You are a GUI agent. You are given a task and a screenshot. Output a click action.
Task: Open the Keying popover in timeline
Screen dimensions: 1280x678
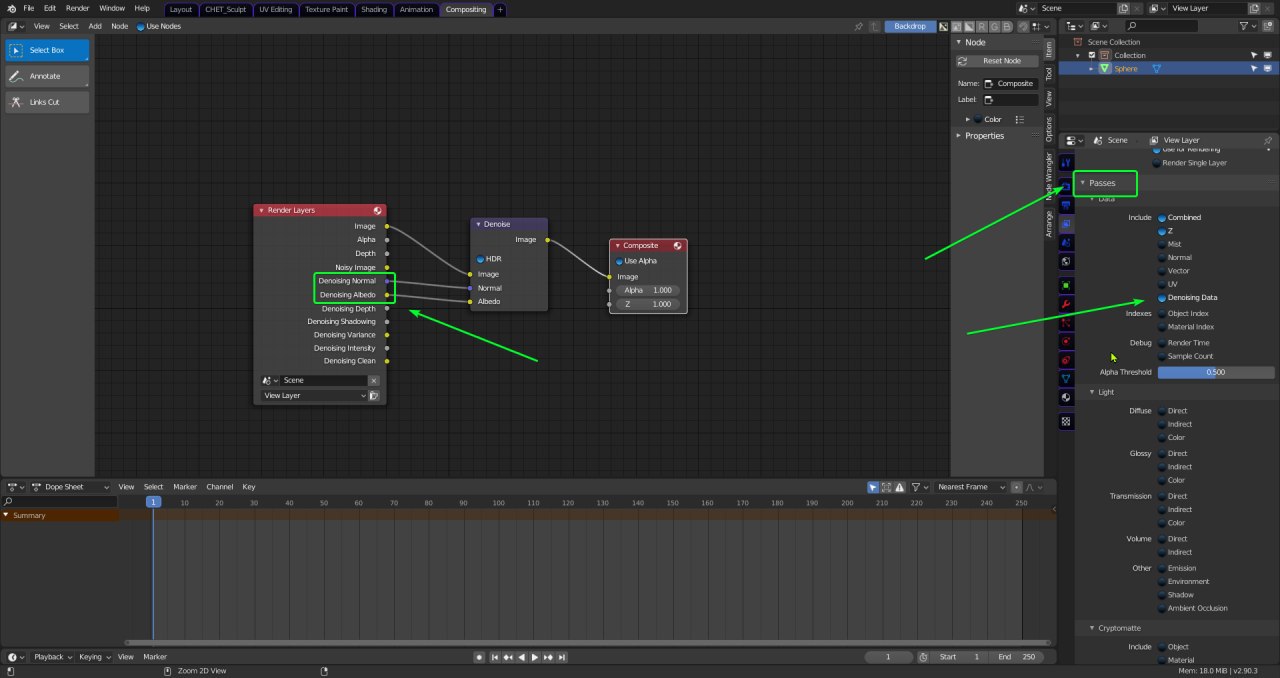[x=93, y=657]
